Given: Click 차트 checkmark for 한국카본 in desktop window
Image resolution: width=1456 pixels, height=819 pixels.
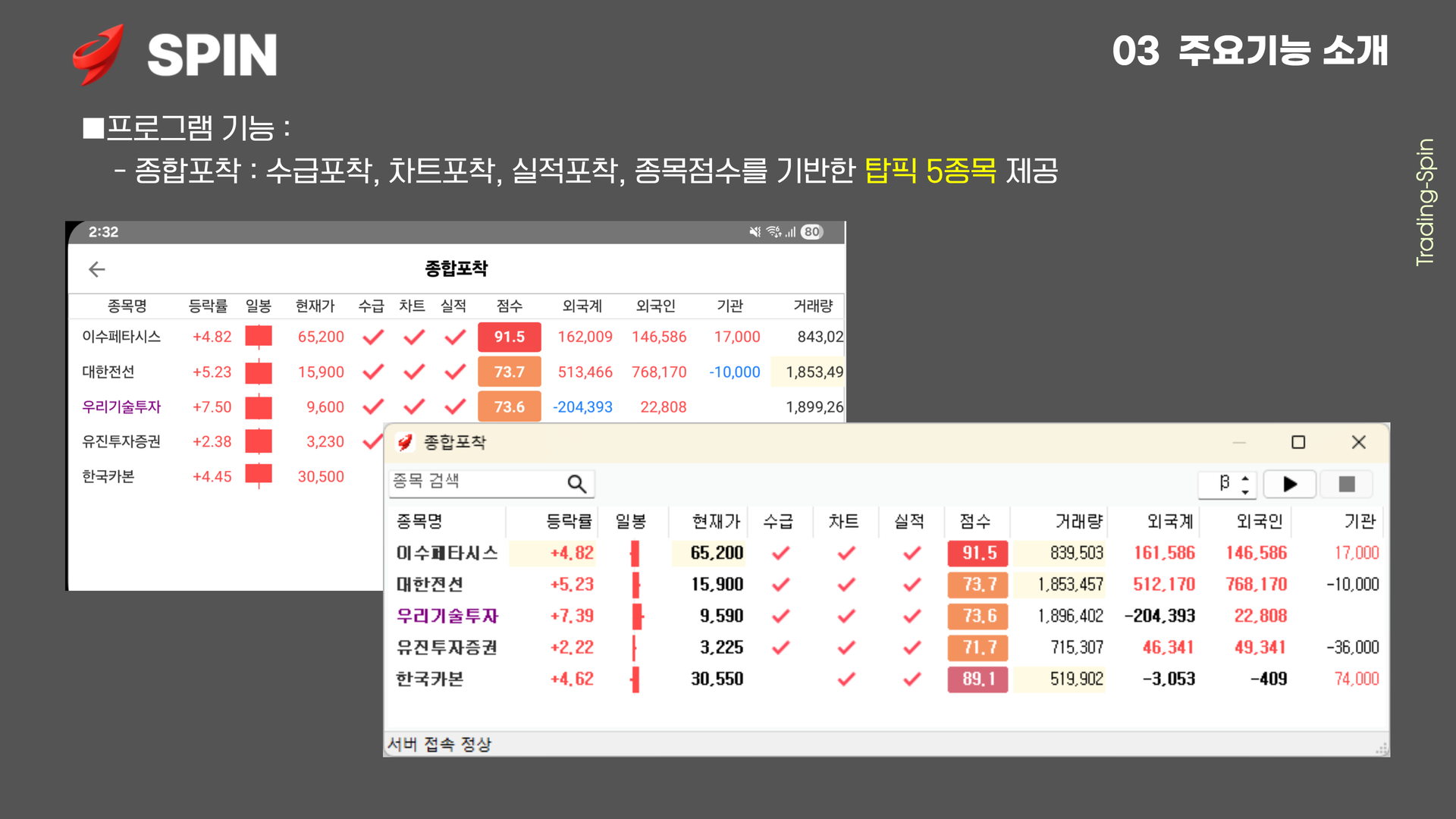Looking at the screenshot, I should coord(846,679).
